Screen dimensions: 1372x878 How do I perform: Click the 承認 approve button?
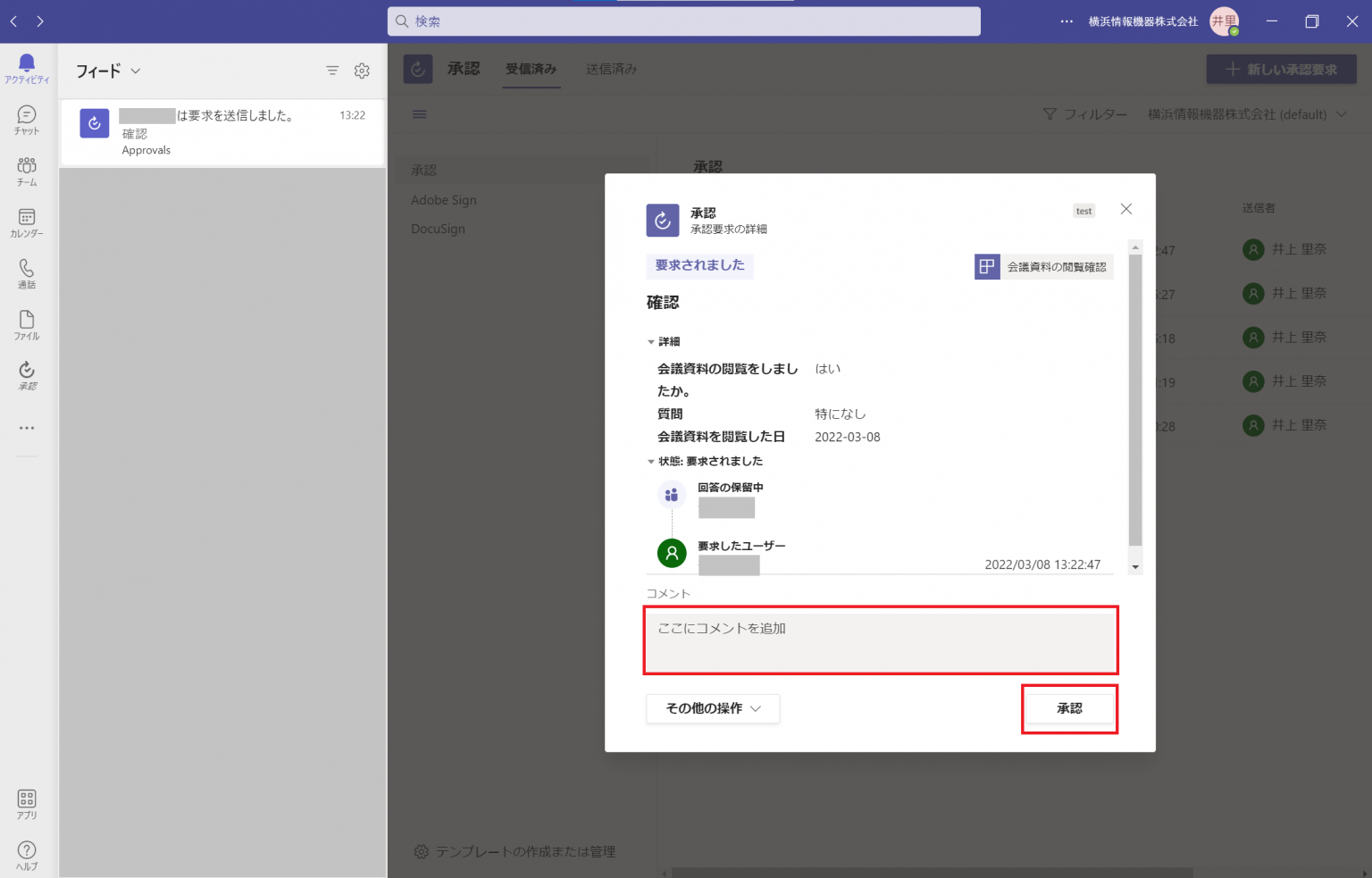click(1069, 708)
